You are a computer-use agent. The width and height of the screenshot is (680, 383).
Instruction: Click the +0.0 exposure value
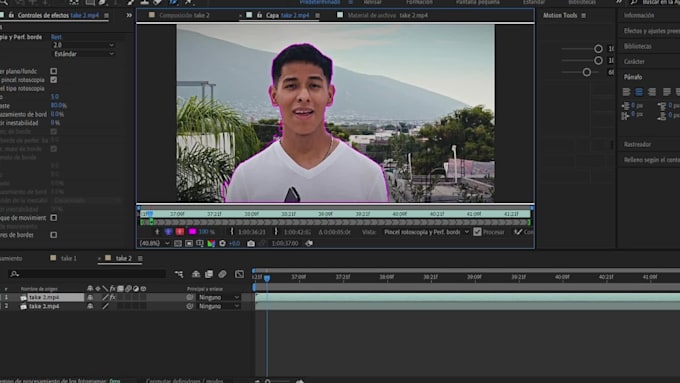234,243
